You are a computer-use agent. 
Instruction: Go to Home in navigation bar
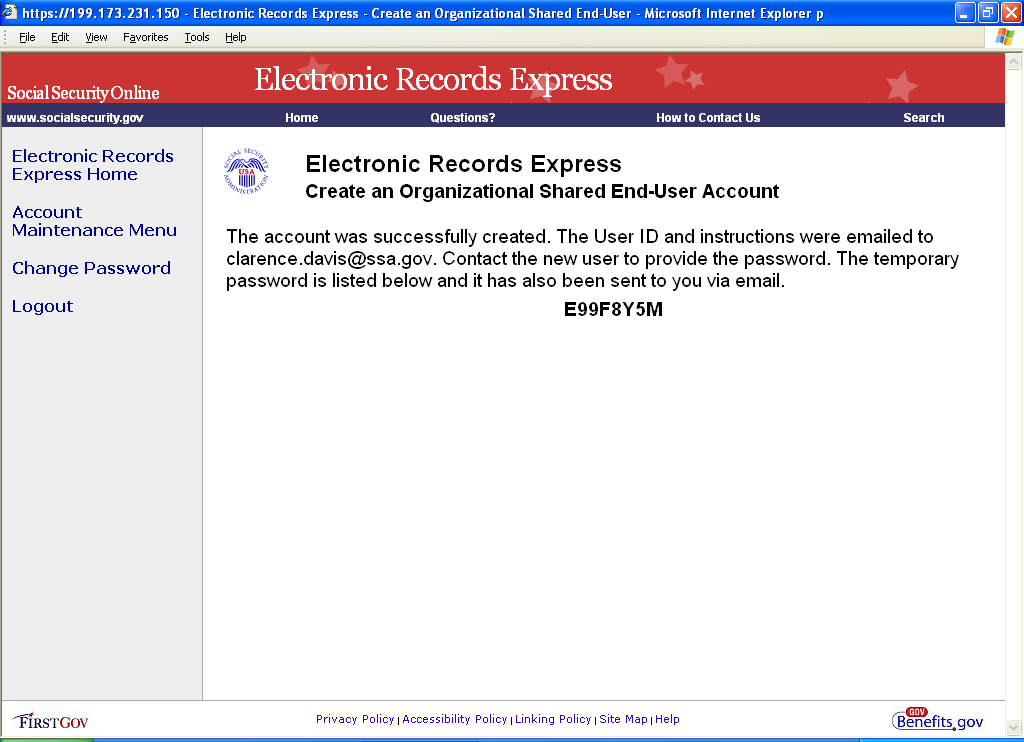pyautogui.click(x=302, y=118)
